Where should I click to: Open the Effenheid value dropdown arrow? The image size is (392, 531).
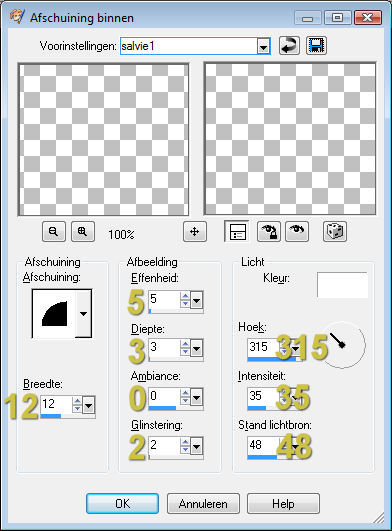tap(196, 300)
